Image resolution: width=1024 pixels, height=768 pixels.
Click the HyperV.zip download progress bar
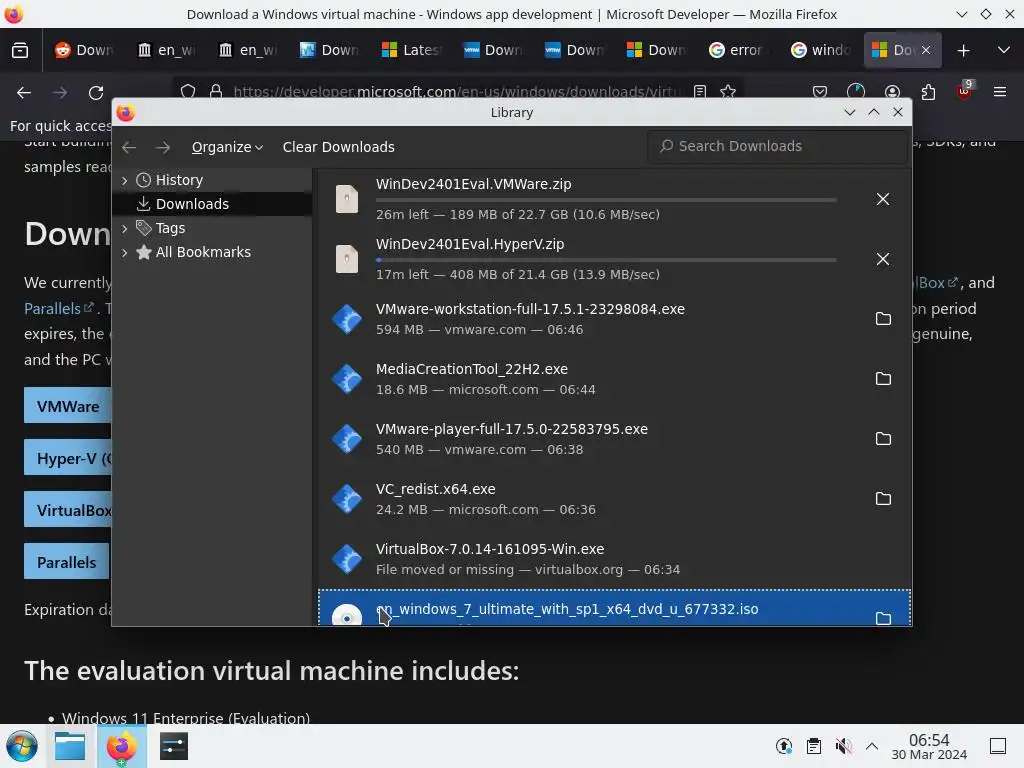click(x=606, y=260)
